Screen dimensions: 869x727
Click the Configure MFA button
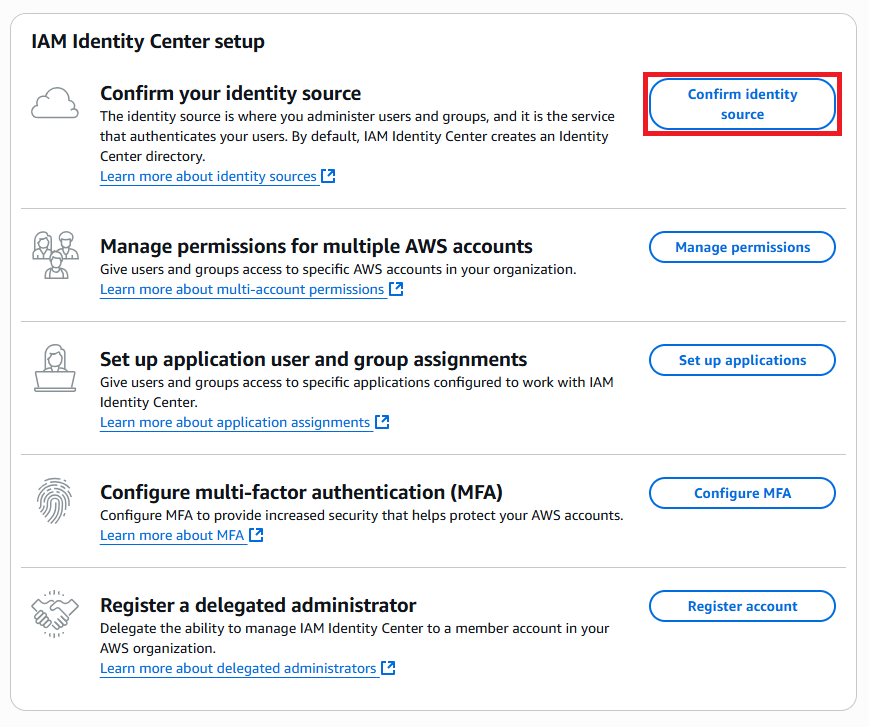click(742, 493)
